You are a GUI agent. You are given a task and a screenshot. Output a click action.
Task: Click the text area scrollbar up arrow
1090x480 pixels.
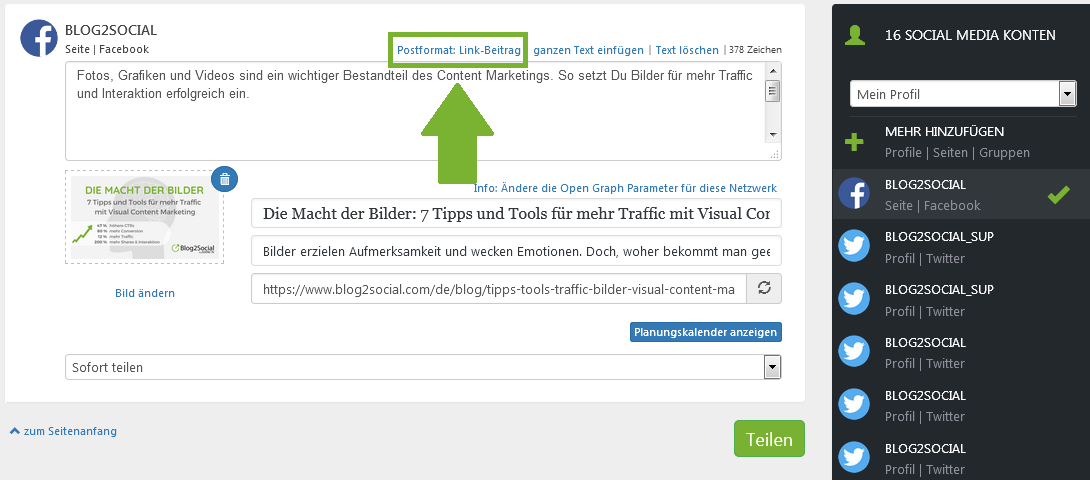point(773,70)
